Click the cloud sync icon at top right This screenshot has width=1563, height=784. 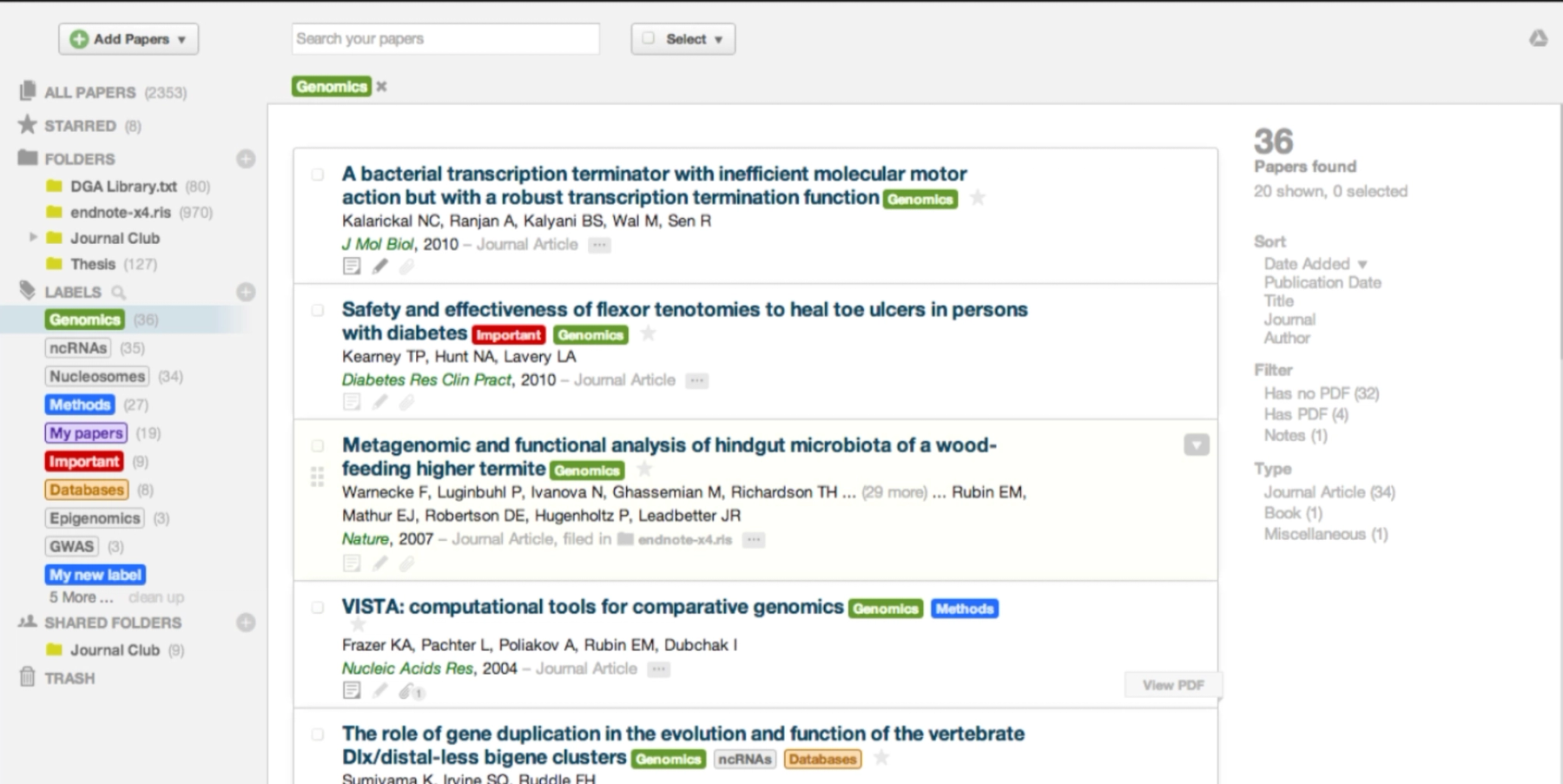[1538, 38]
